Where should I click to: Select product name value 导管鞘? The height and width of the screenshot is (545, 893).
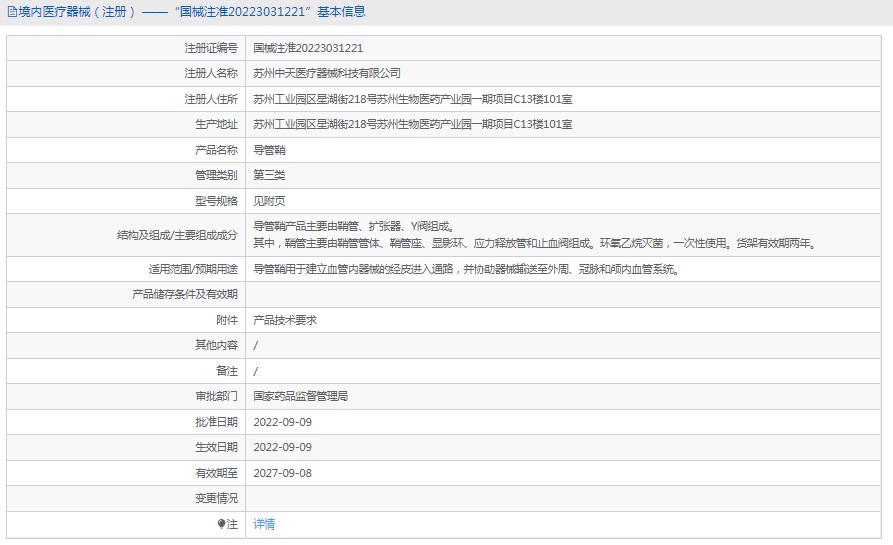(269, 150)
